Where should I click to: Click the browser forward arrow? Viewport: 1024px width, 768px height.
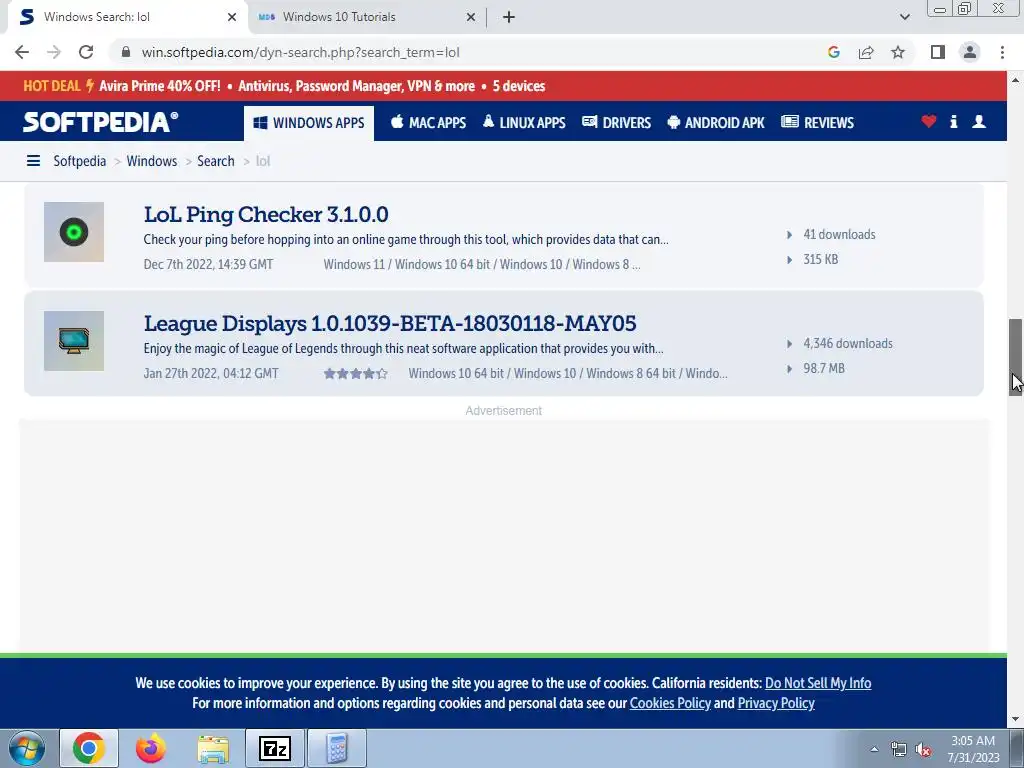pyautogui.click(x=54, y=52)
